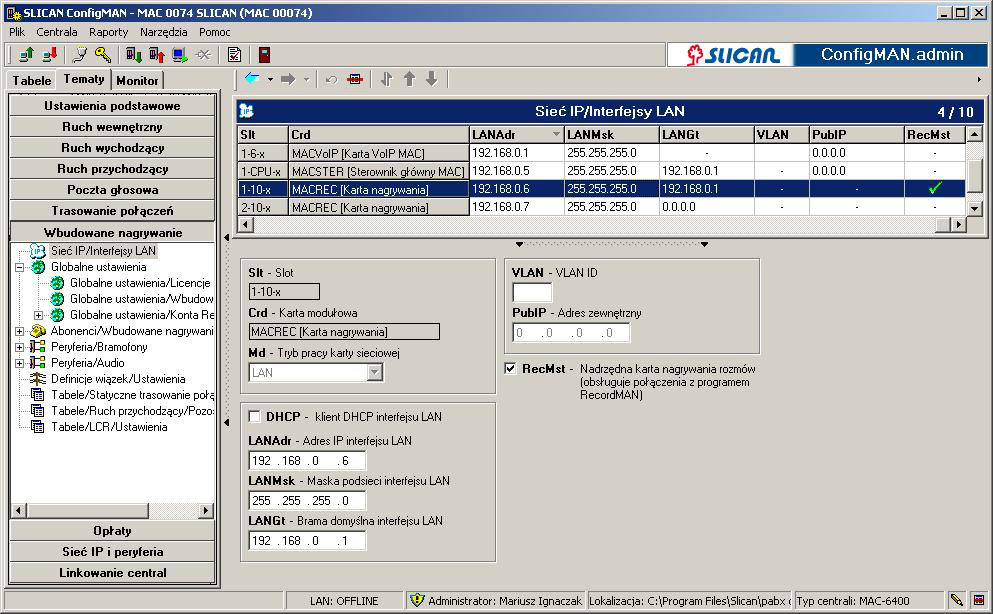Open the checklist document icon
The image size is (993, 614).
coord(234,55)
